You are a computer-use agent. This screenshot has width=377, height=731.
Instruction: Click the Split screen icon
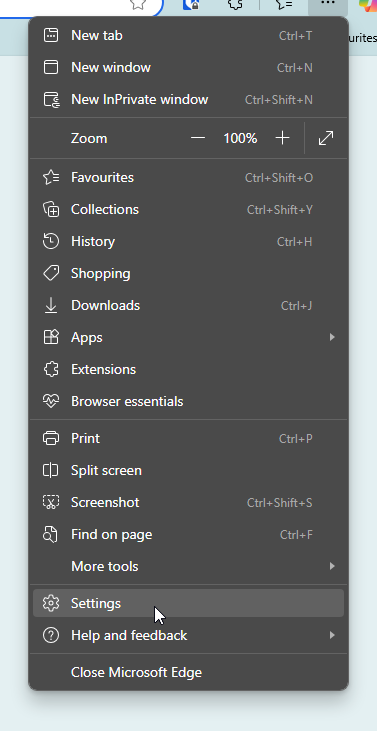(51, 470)
